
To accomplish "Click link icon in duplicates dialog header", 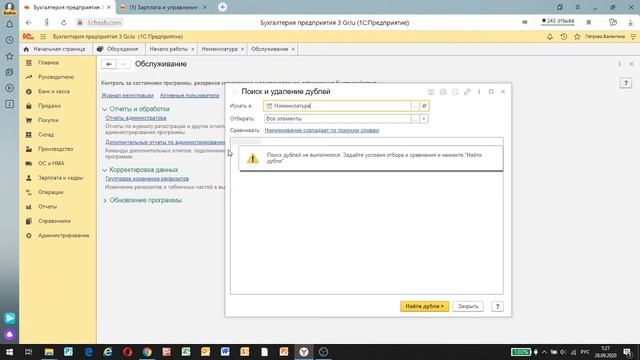I will point(467,92).
